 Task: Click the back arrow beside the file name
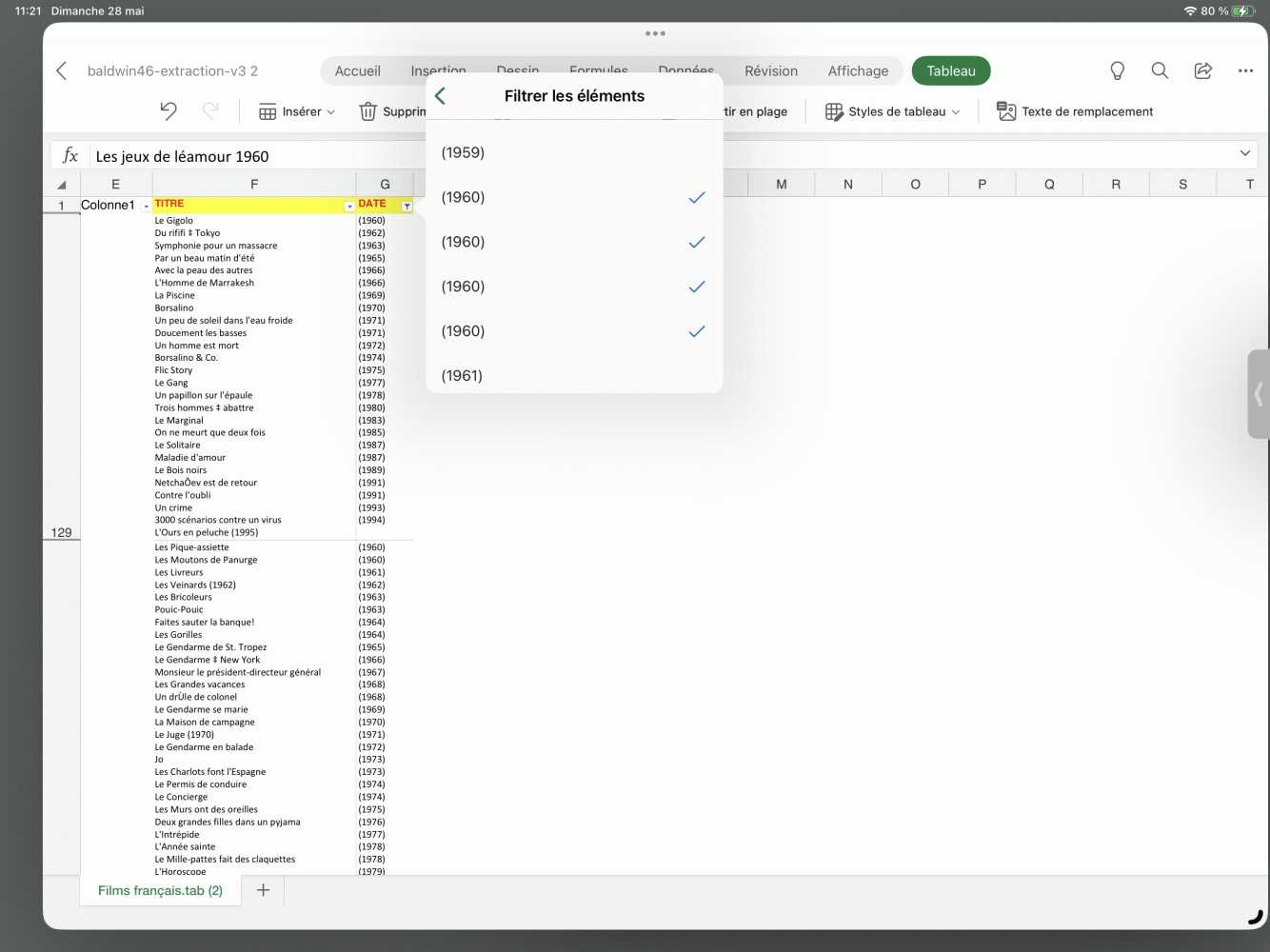(62, 70)
